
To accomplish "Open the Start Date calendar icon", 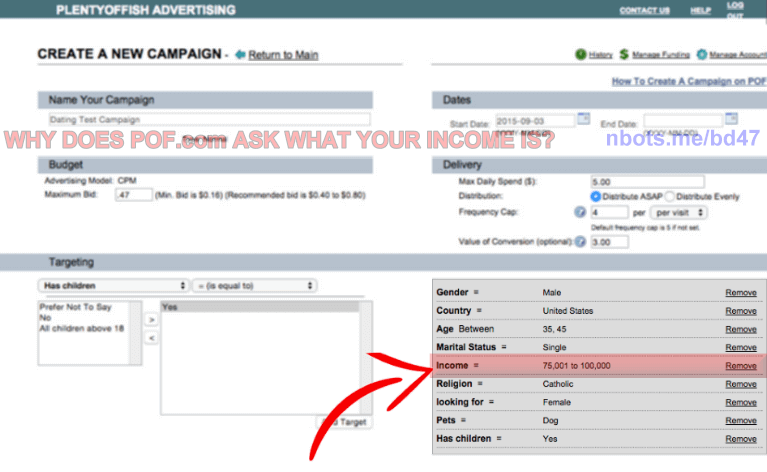I will coord(584,118).
